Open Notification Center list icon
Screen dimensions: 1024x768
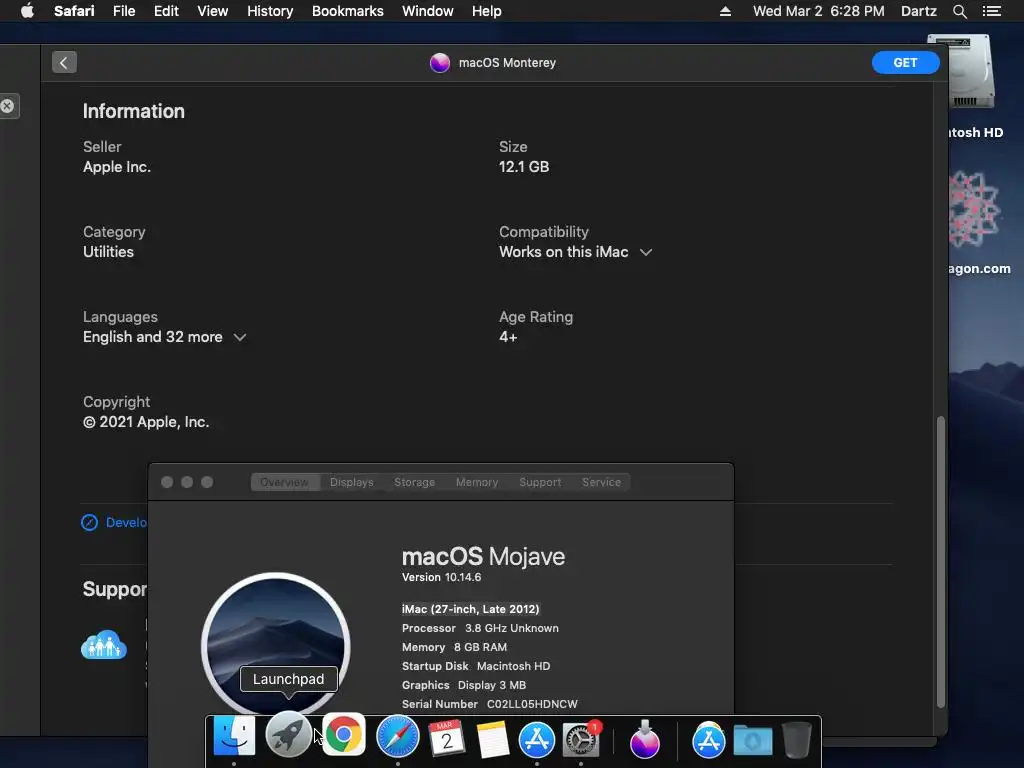(991, 11)
